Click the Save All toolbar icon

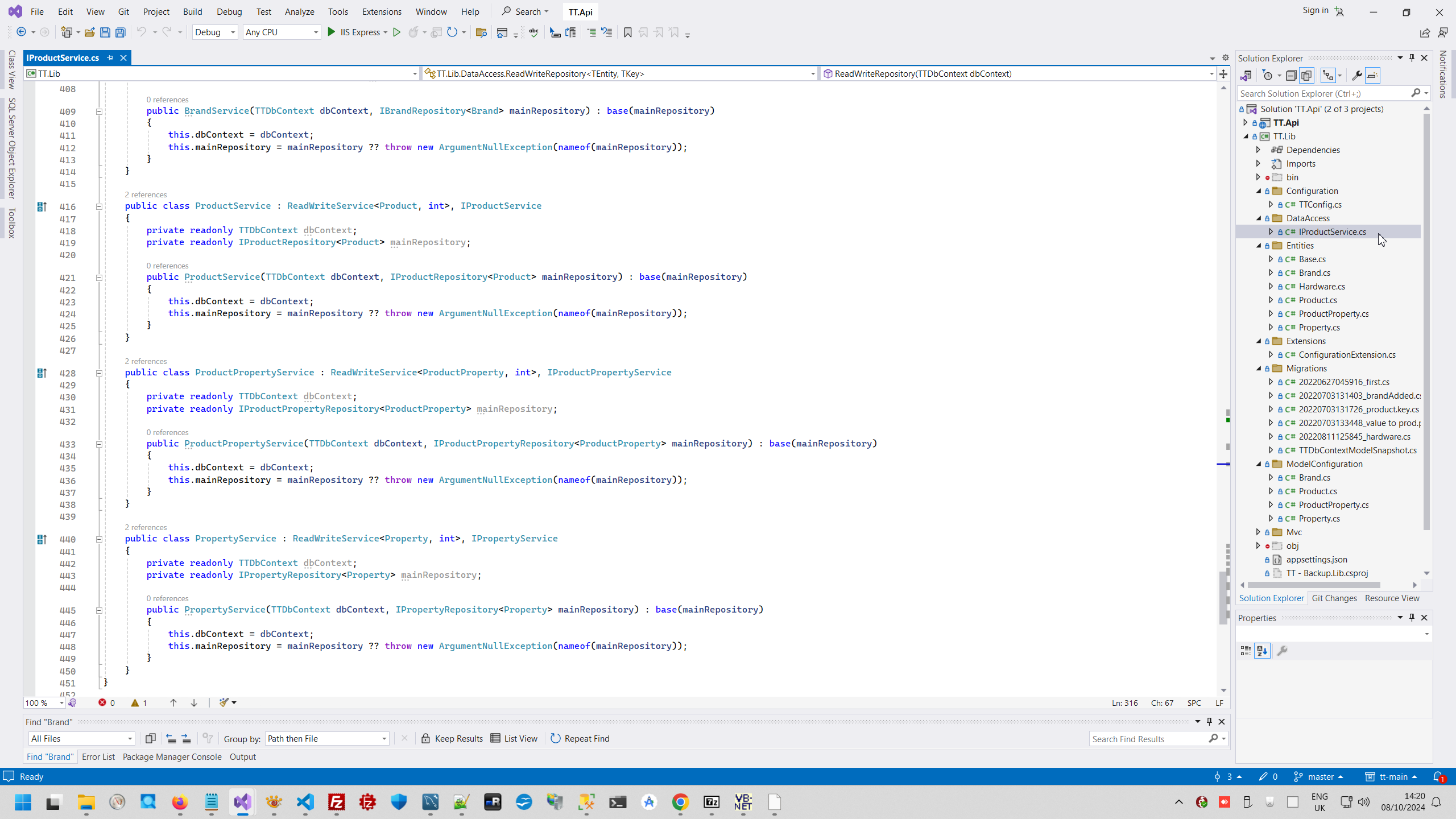(120, 32)
